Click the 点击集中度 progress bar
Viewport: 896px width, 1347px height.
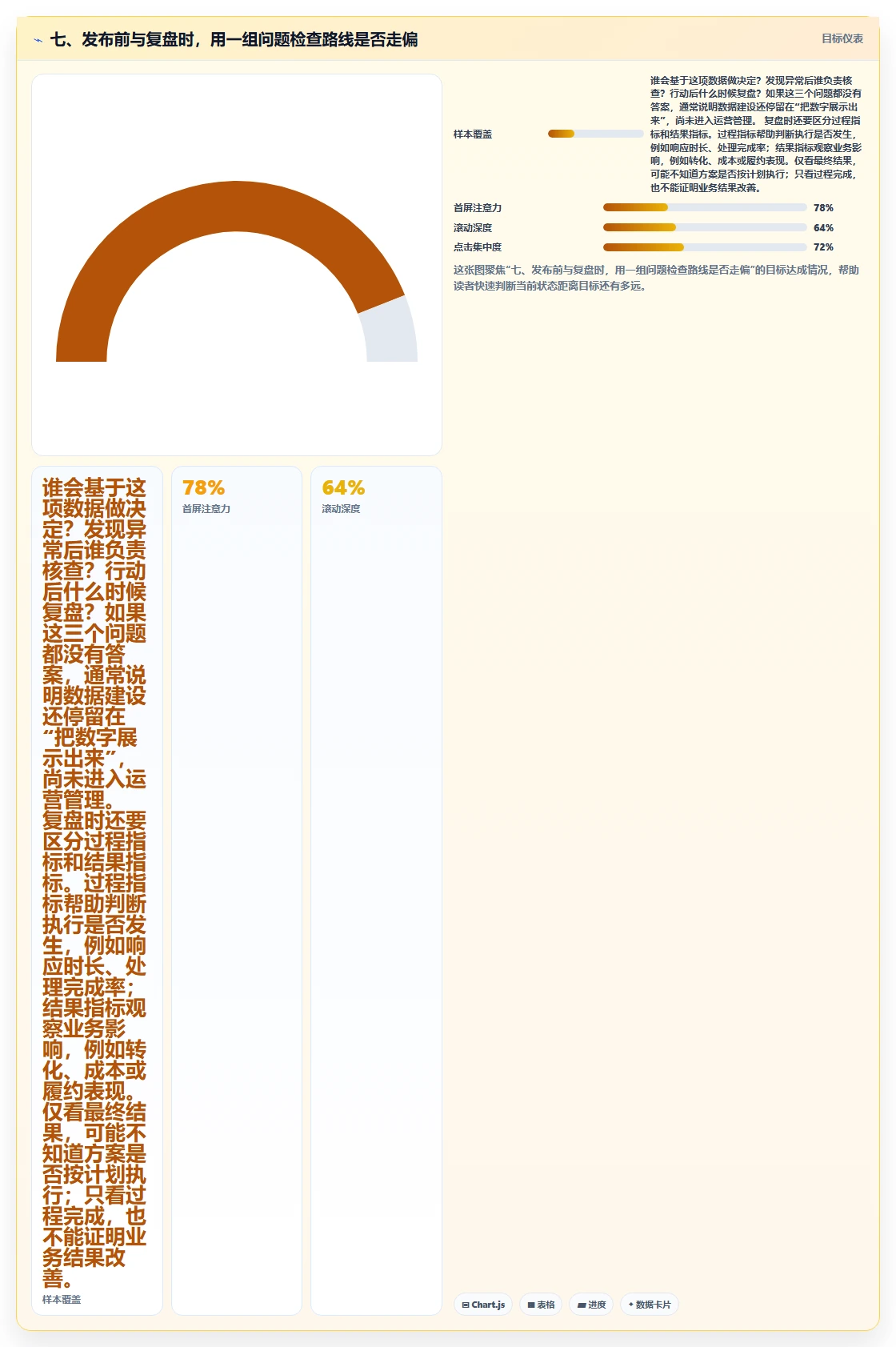click(x=705, y=247)
